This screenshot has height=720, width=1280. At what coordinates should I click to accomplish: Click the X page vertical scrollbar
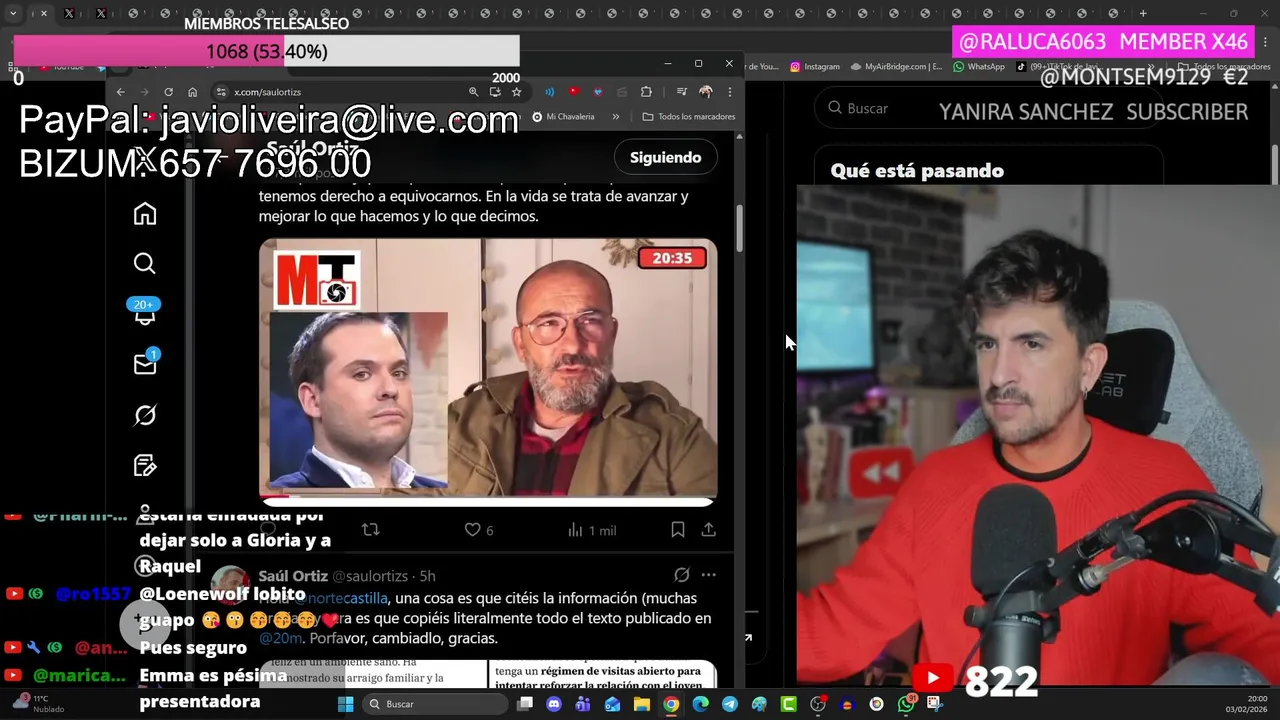(x=740, y=230)
